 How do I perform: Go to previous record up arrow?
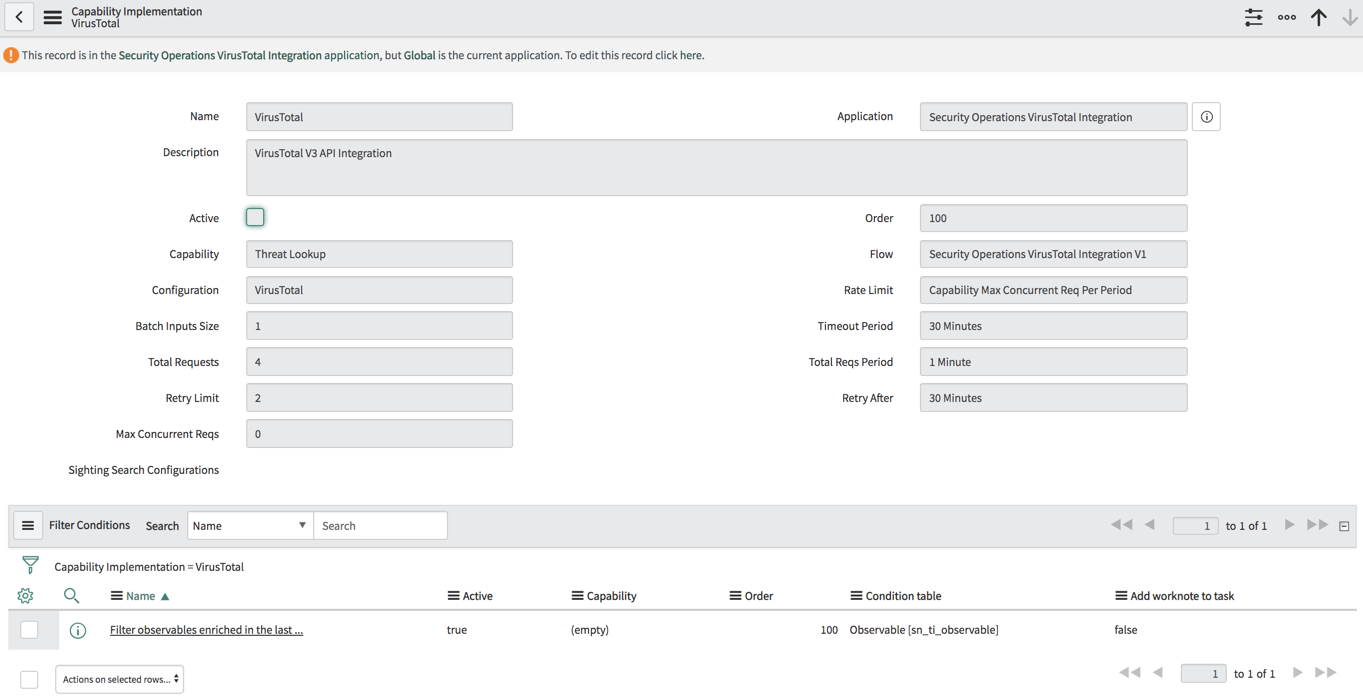(1319, 17)
